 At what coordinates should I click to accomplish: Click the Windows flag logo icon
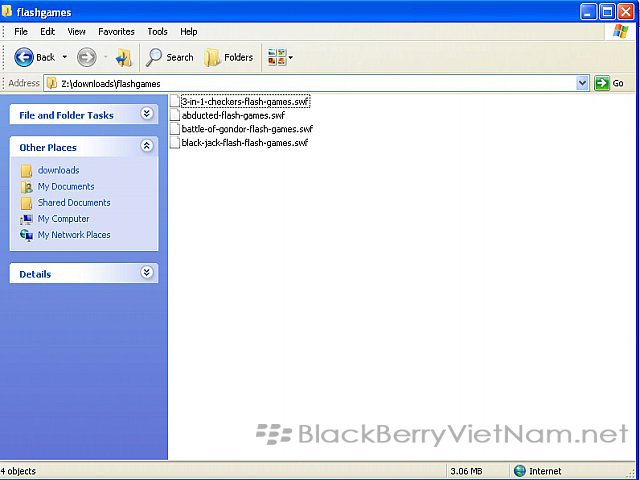click(x=621, y=31)
